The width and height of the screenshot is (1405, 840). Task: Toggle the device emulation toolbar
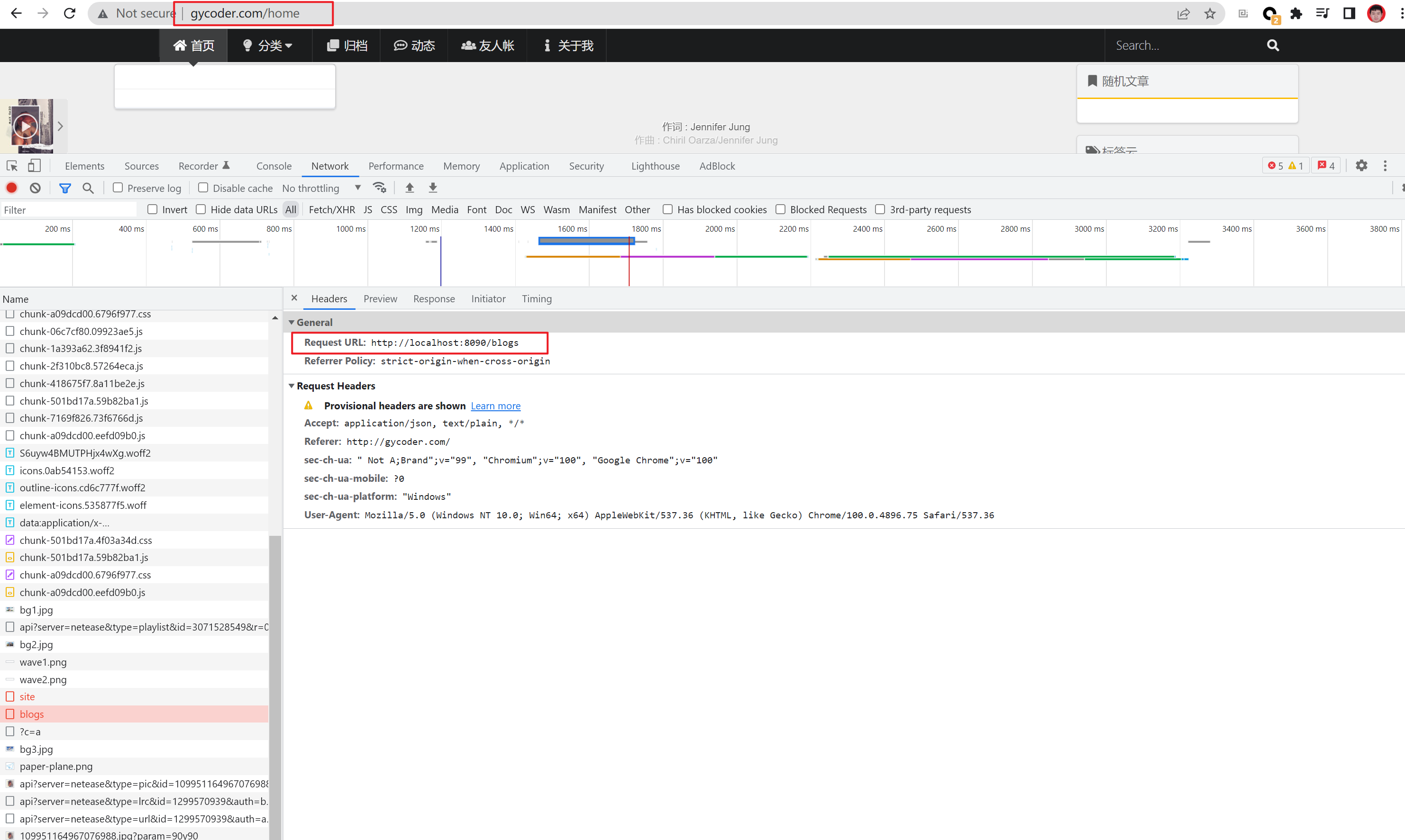click(34, 165)
